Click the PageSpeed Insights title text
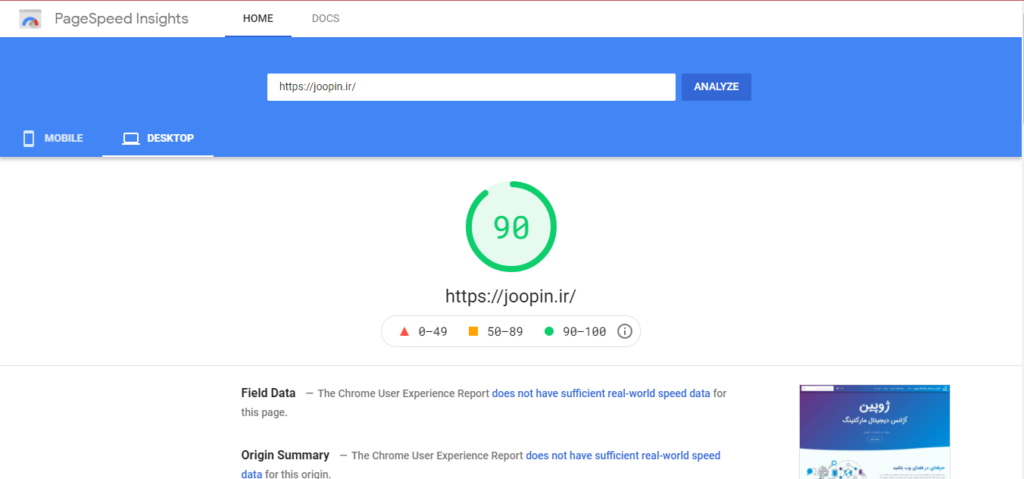1024x479 pixels. (121, 19)
